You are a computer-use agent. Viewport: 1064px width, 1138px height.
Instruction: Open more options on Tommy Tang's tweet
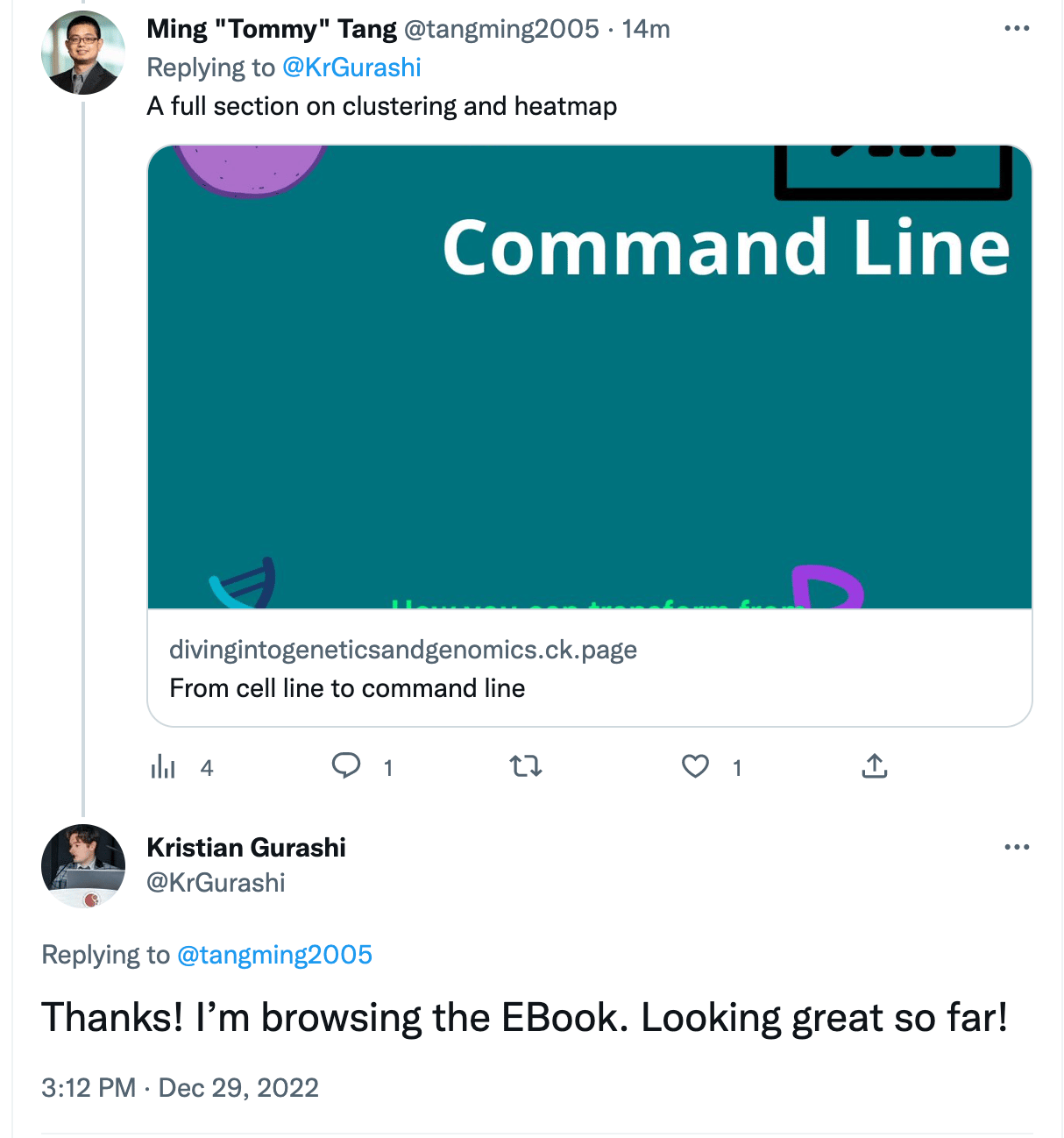click(x=1017, y=28)
